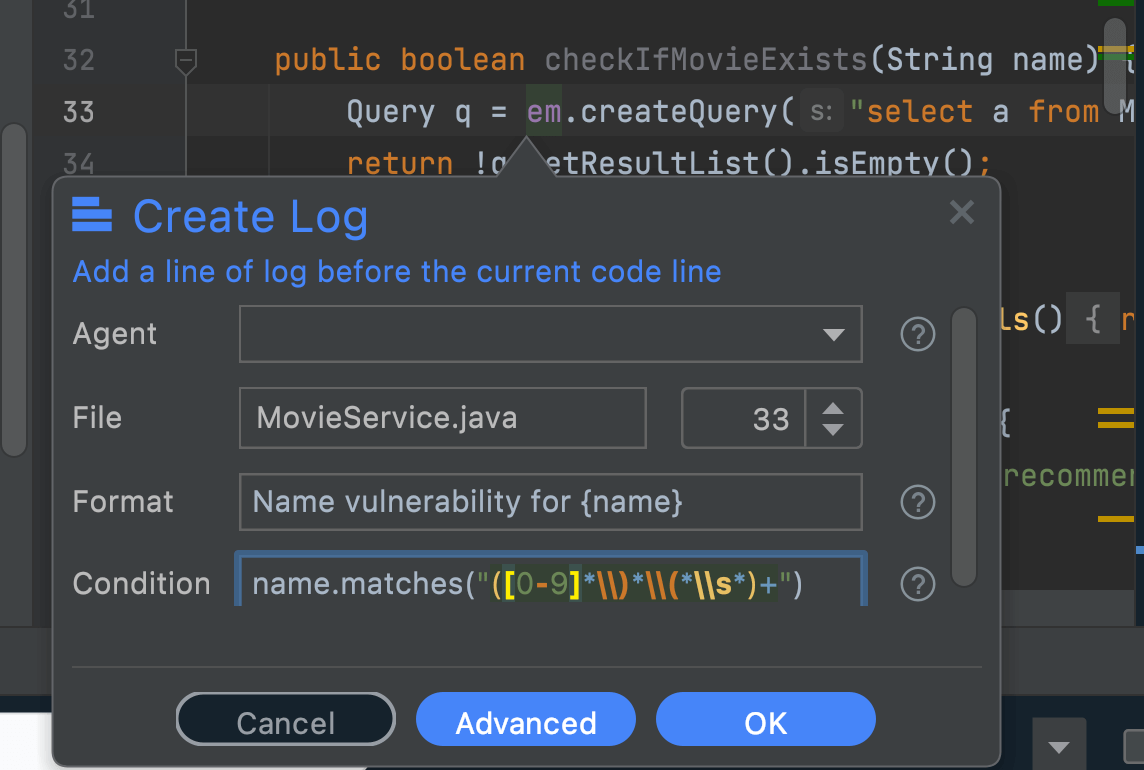Viewport: 1144px width, 770px height.
Task: Open Advanced log options
Action: (x=525, y=718)
